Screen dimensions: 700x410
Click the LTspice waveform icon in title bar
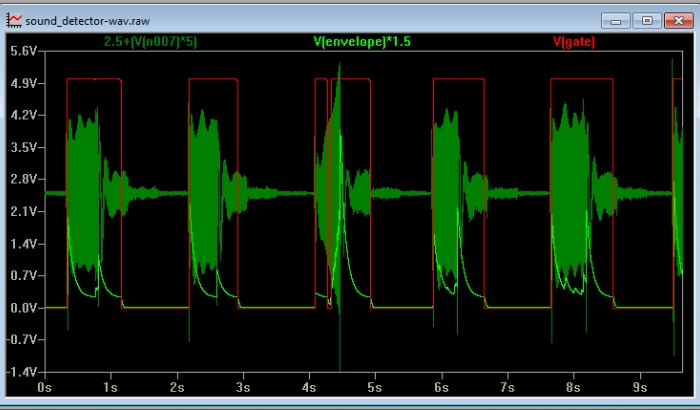coord(14,21)
